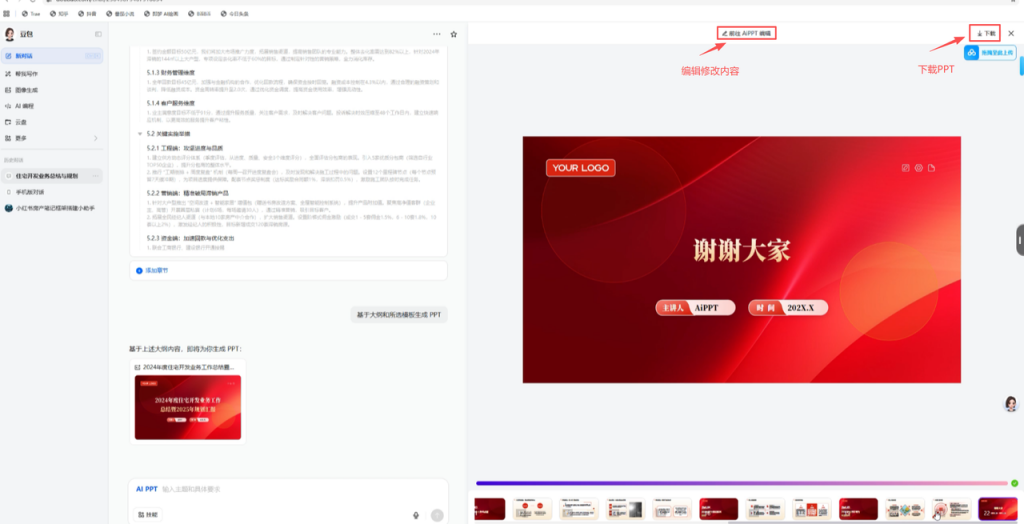The image size is (1024, 524).
Task: Select the first dark red slide thumbnail
Action: point(490,509)
